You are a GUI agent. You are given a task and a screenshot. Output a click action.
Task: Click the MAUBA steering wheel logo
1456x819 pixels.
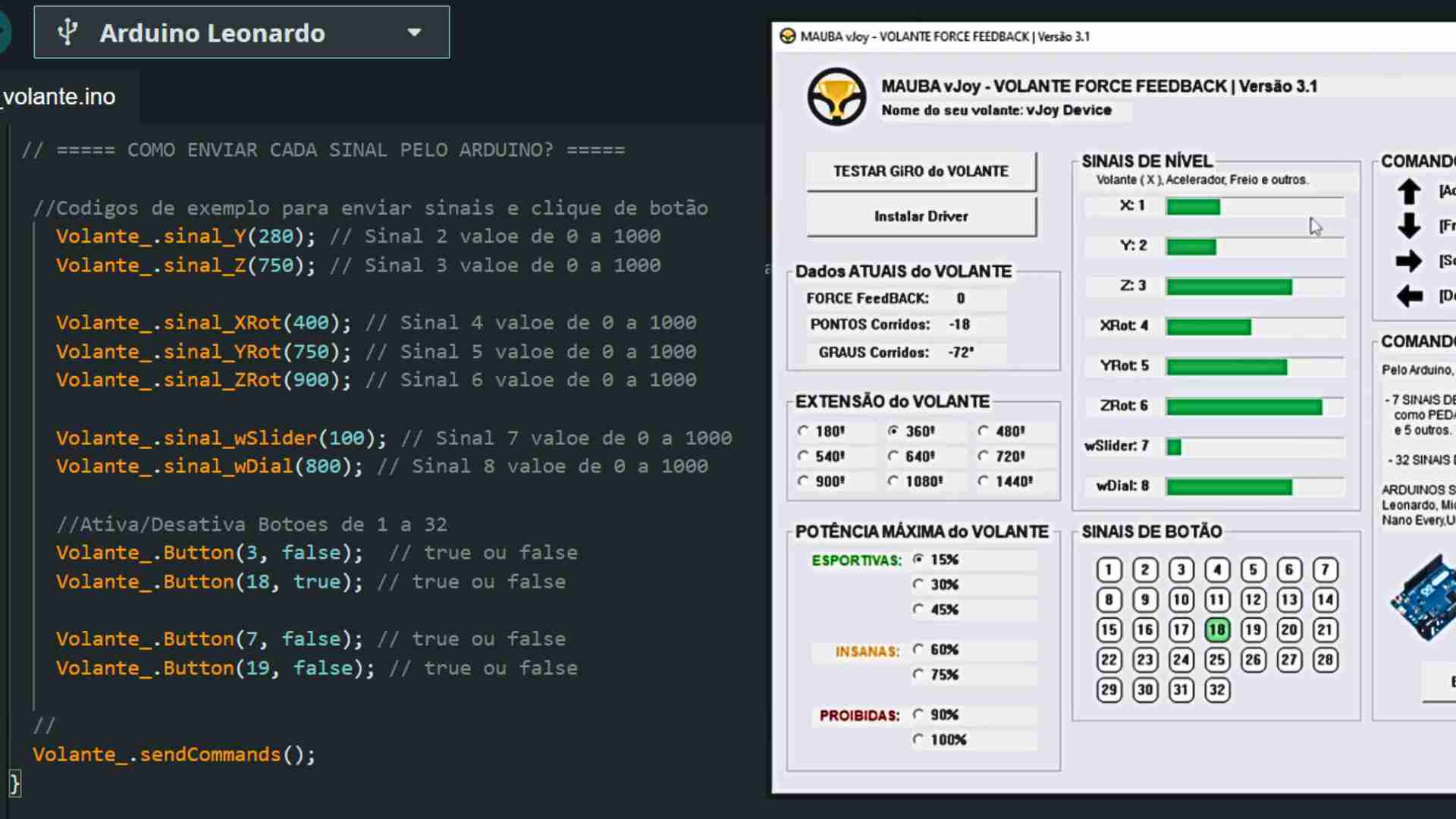[836, 97]
